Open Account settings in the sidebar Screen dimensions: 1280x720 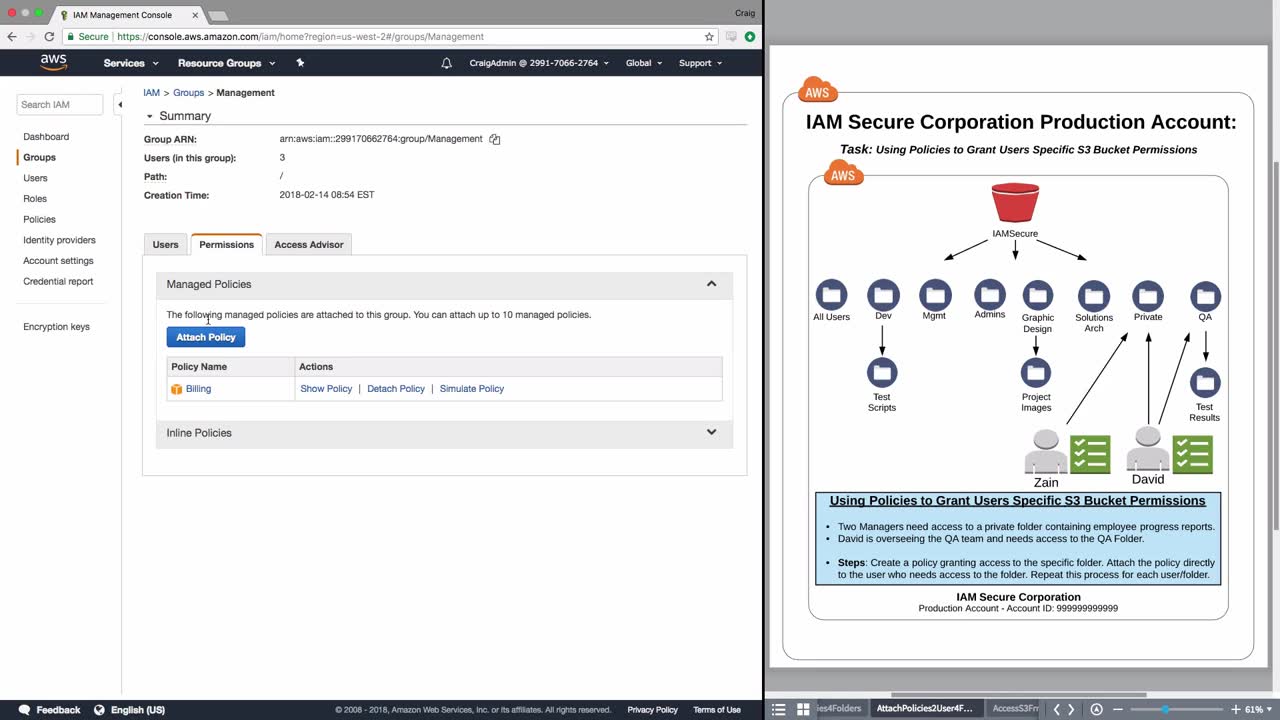[x=58, y=261]
